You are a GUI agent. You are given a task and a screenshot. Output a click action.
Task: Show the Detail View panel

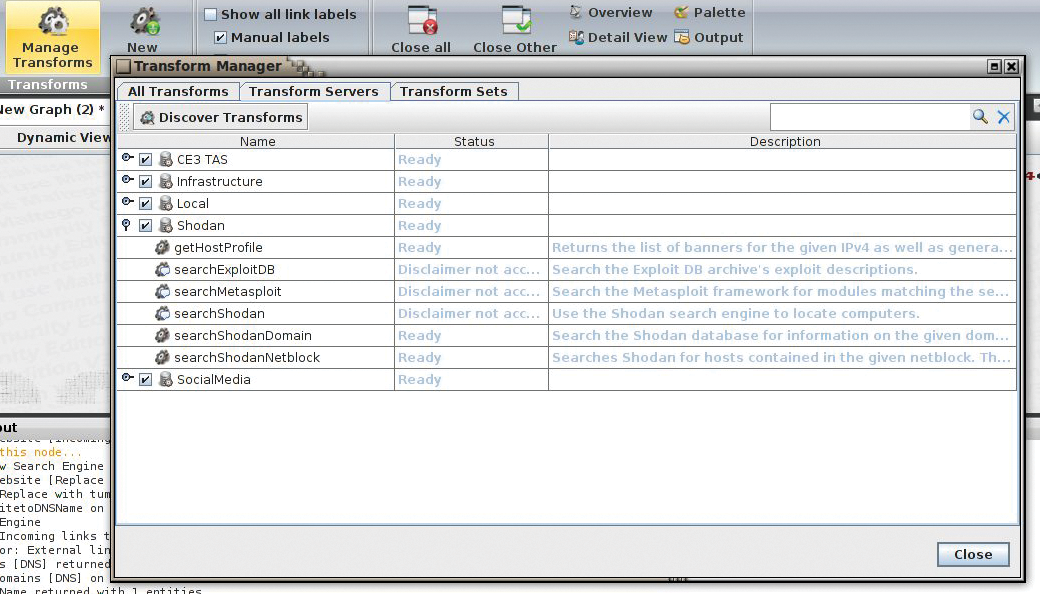pos(618,38)
